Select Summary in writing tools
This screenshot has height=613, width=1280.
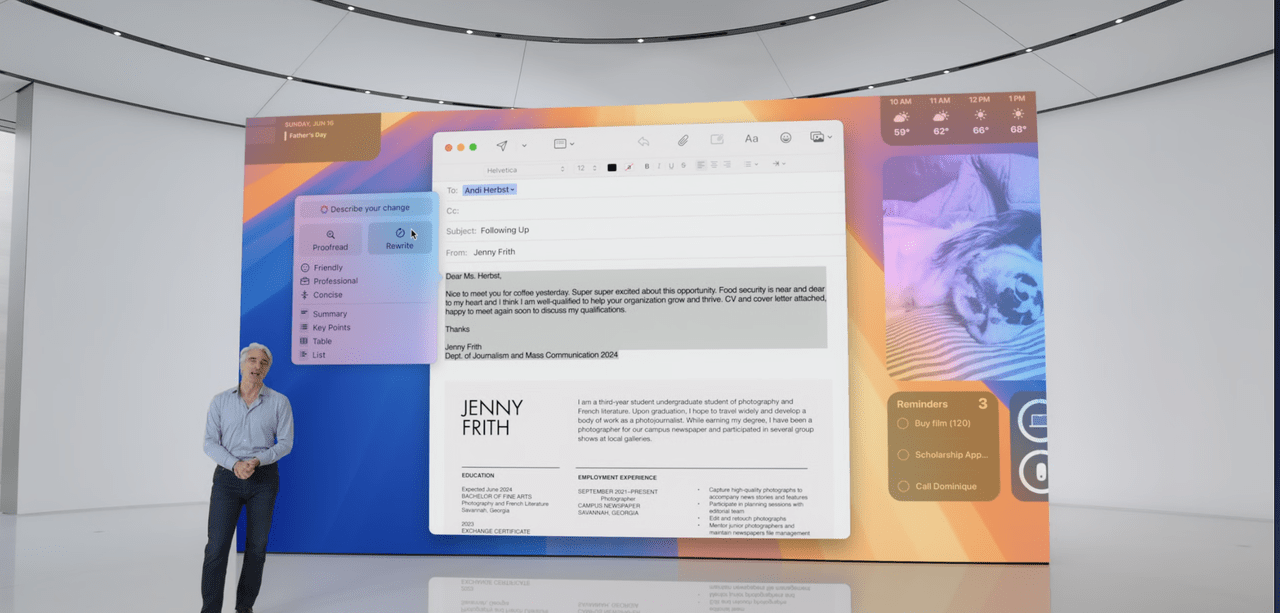(330, 313)
